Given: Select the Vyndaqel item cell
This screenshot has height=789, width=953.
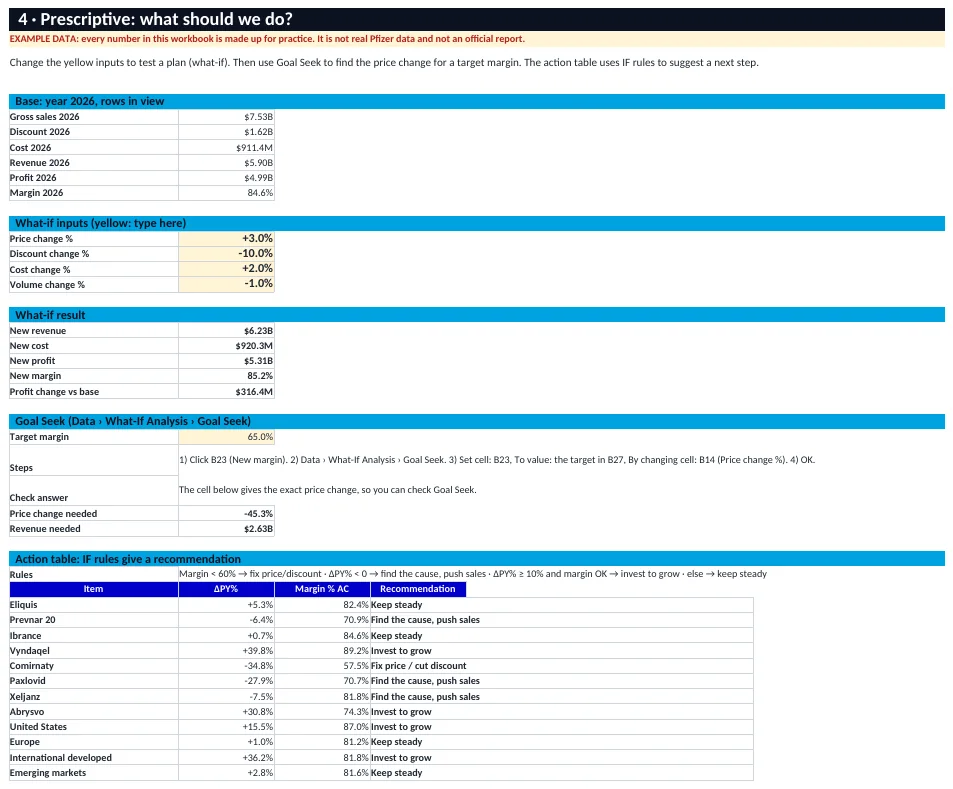Looking at the screenshot, I should 94,650.
